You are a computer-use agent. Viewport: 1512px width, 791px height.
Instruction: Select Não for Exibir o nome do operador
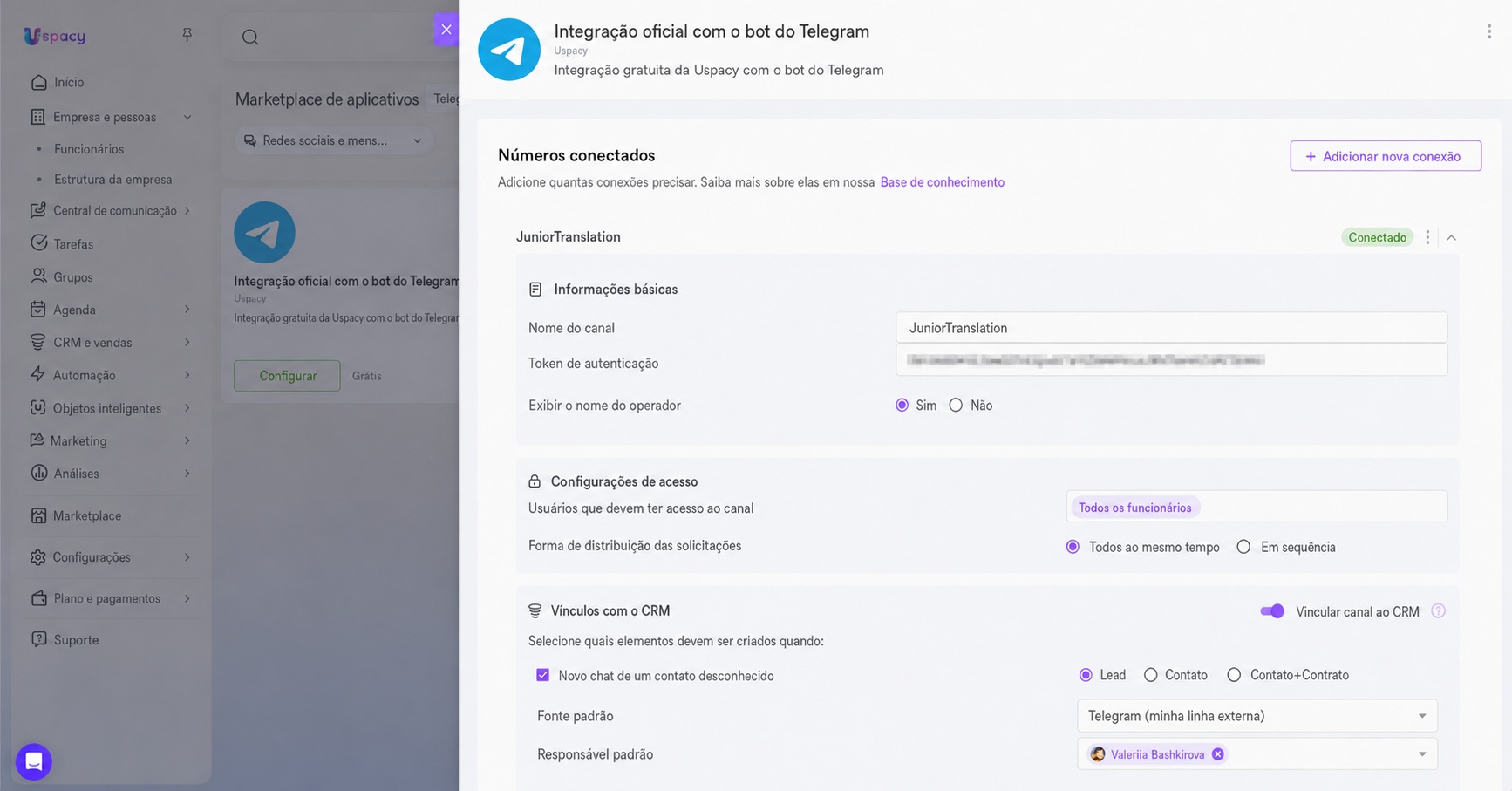click(x=956, y=406)
